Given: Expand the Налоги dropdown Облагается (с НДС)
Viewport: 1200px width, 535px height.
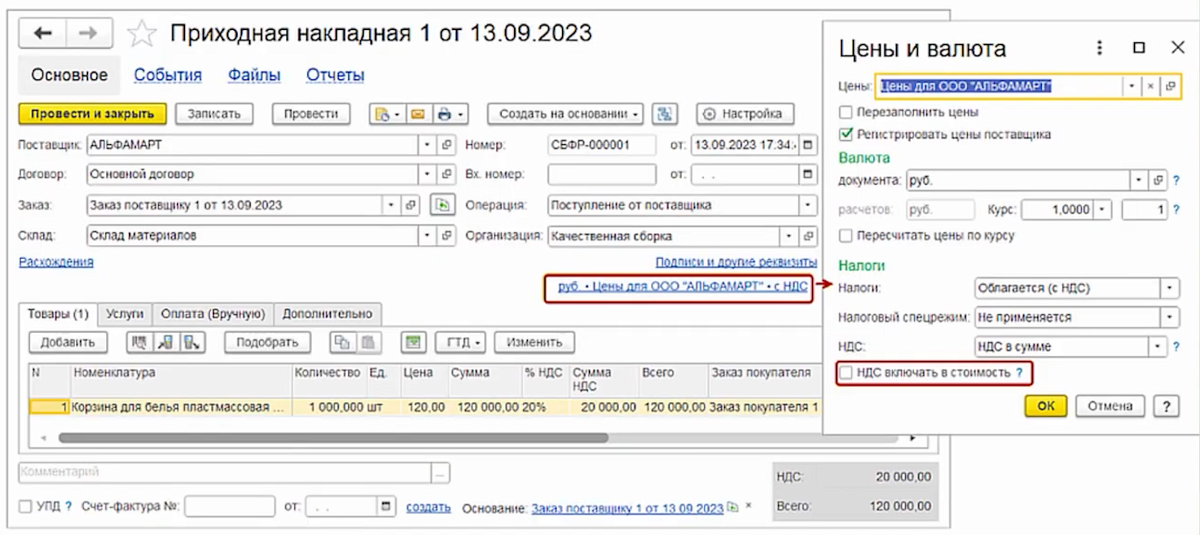Looking at the screenshot, I should point(1168,288).
